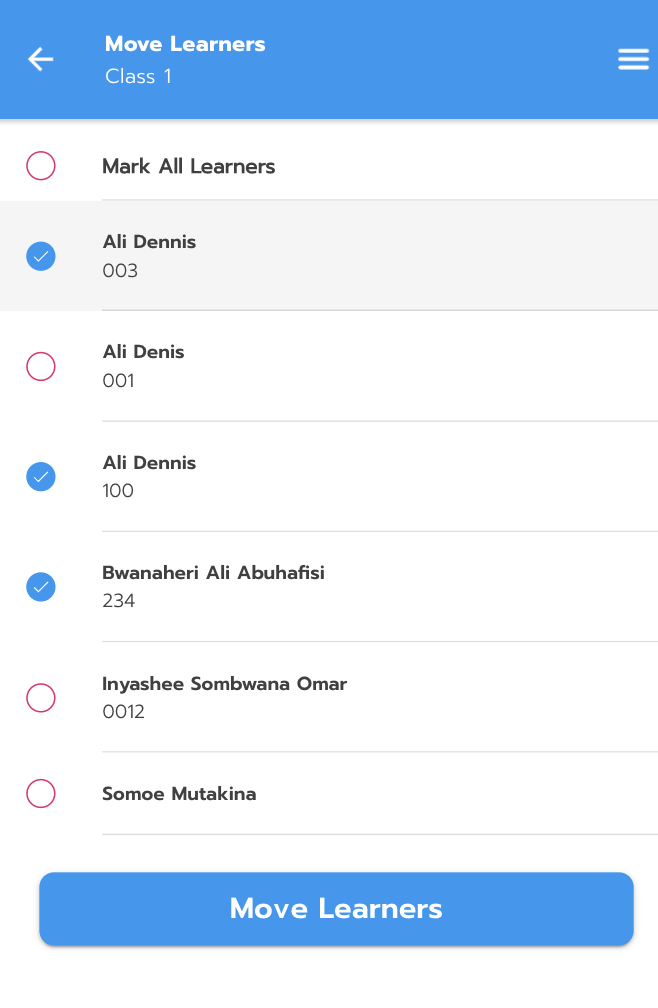Image resolution: width=658 pixels, height=1008 pixels.
Task: Tap learner number 0012 text
Action: 123,712
